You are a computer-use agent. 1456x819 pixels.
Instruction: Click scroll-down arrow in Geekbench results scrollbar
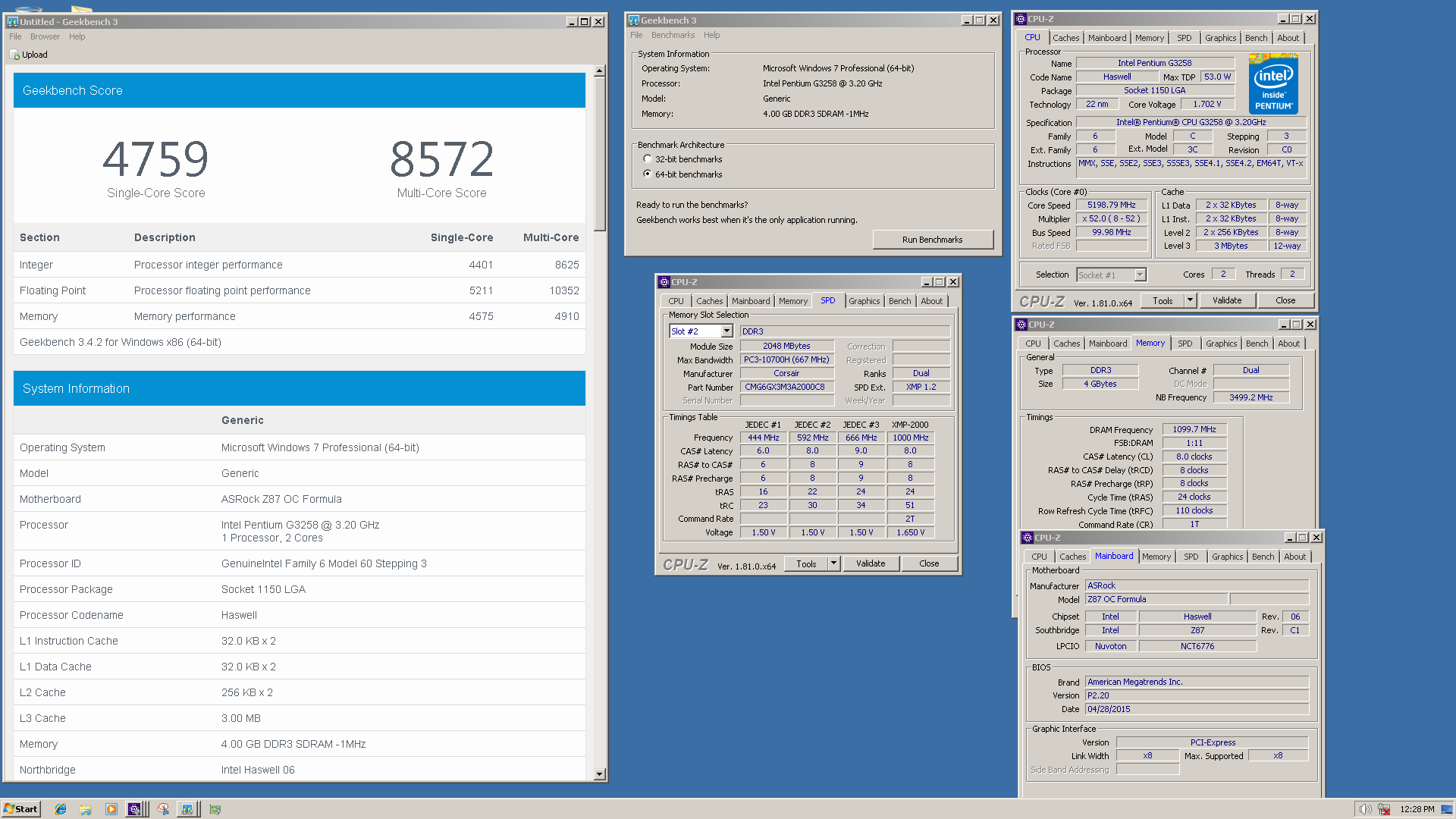(x=600, y=774)
